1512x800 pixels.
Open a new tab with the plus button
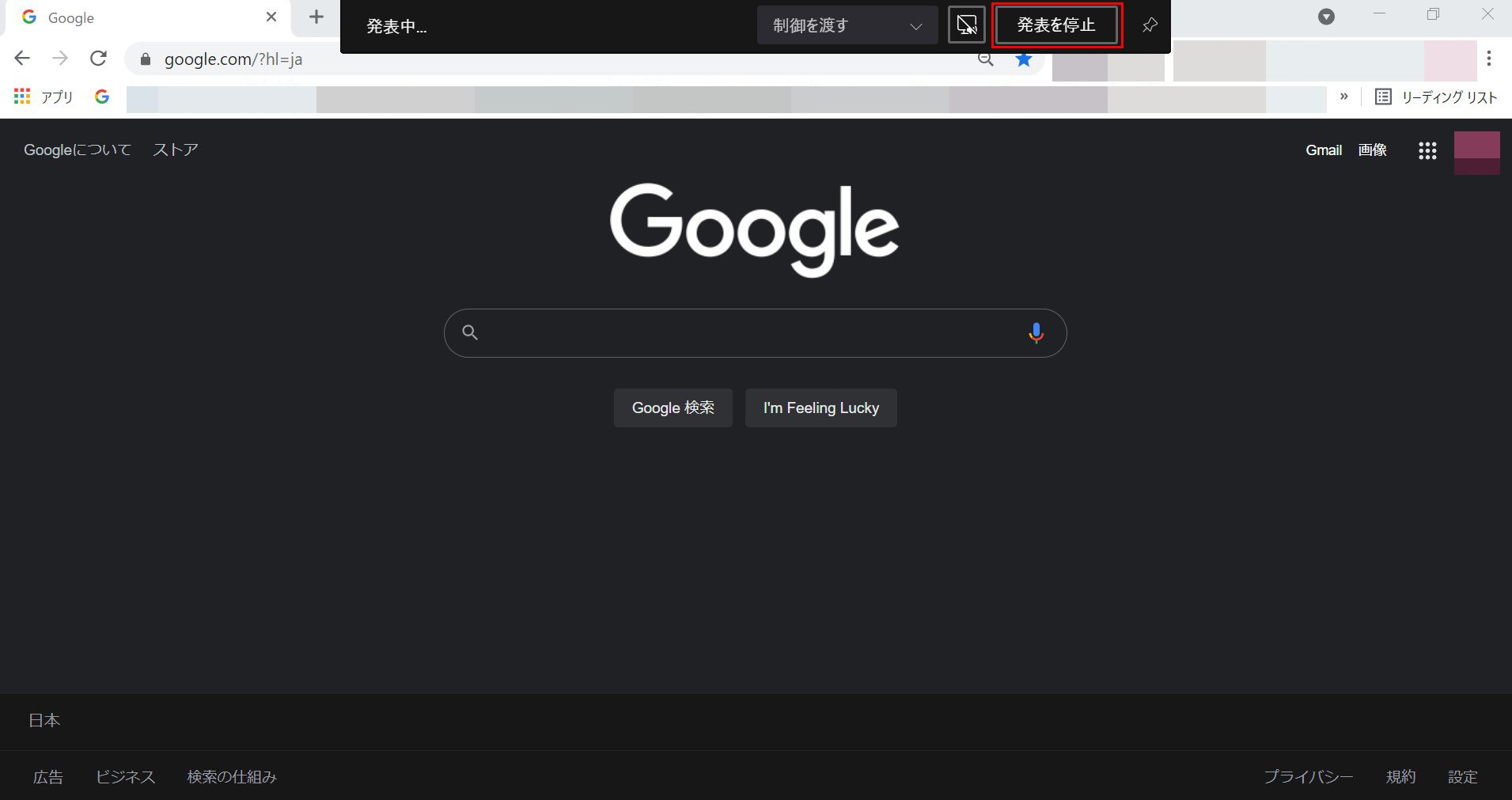(x=316, y=17)
